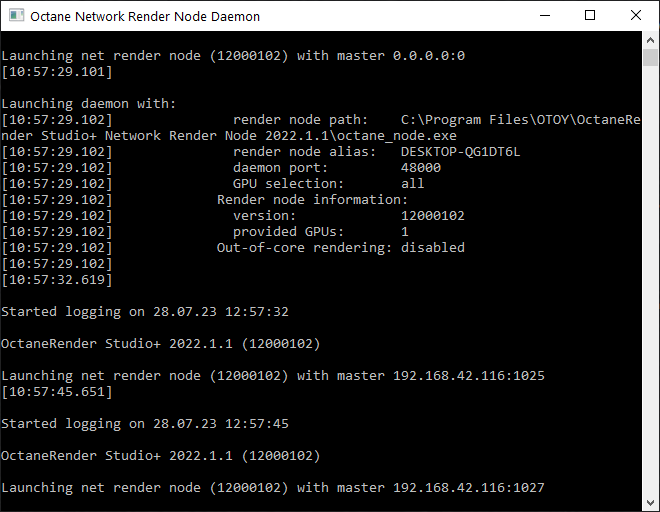
Task: Click the vertical scrollbar thumb
Action: pos(651,55)
